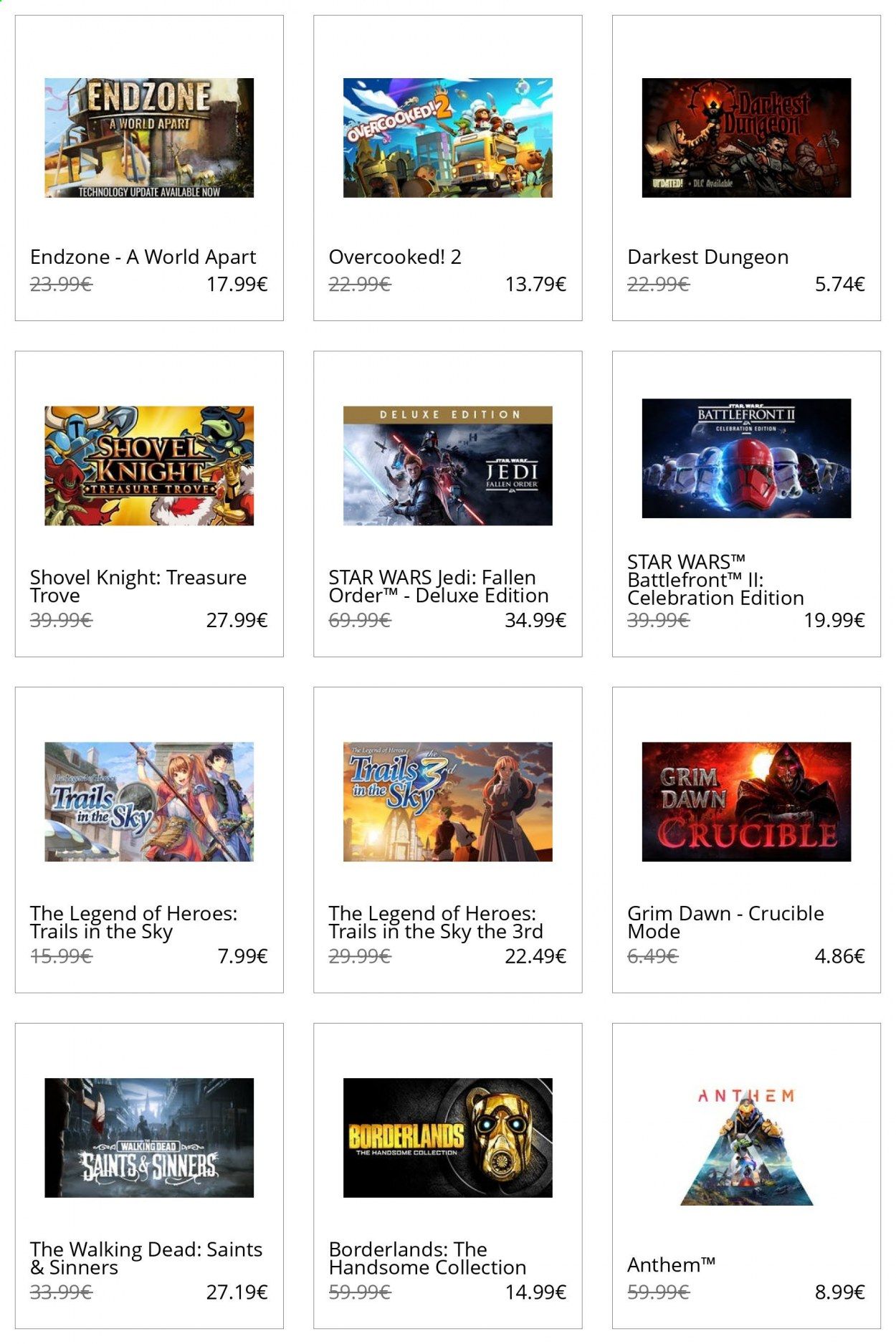The height and width of the screenshot is (1344, 896).
Task: Click the 'Endzone - A World Apart' title
Action: click(x=143, y=257)
